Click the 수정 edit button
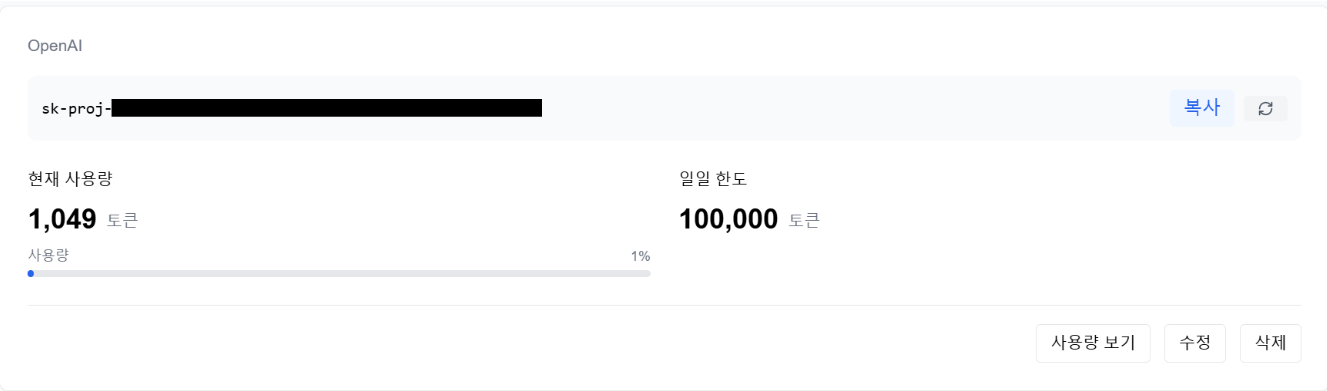1327x391 pixels. pyautogui.click(x=1195, y=343)
